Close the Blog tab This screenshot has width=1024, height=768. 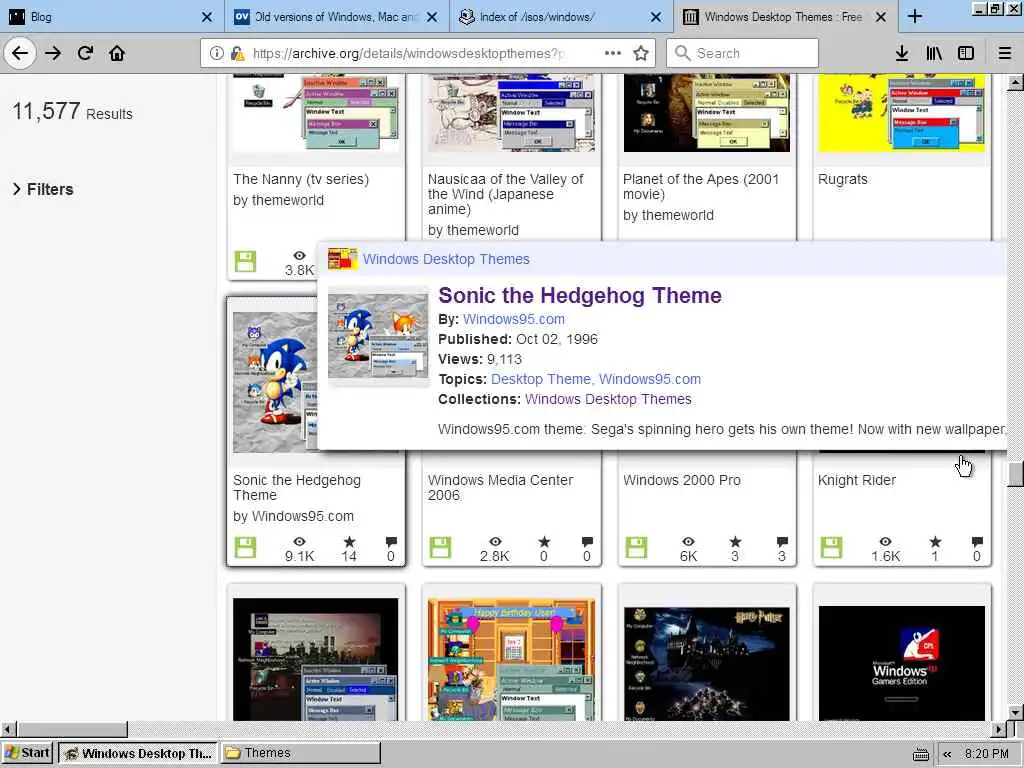[x=206, y=17]
